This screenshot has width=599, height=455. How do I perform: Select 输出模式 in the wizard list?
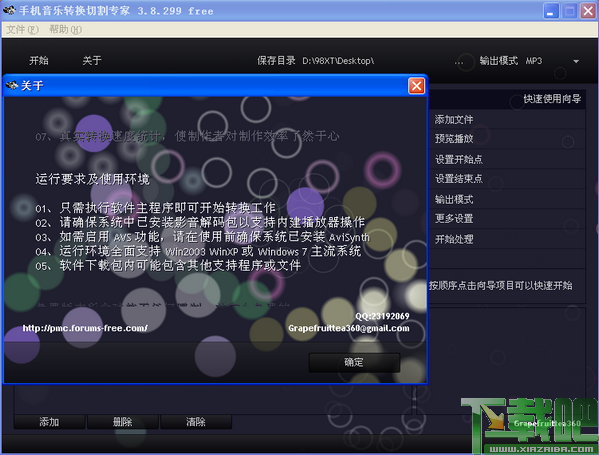[454, 199]
